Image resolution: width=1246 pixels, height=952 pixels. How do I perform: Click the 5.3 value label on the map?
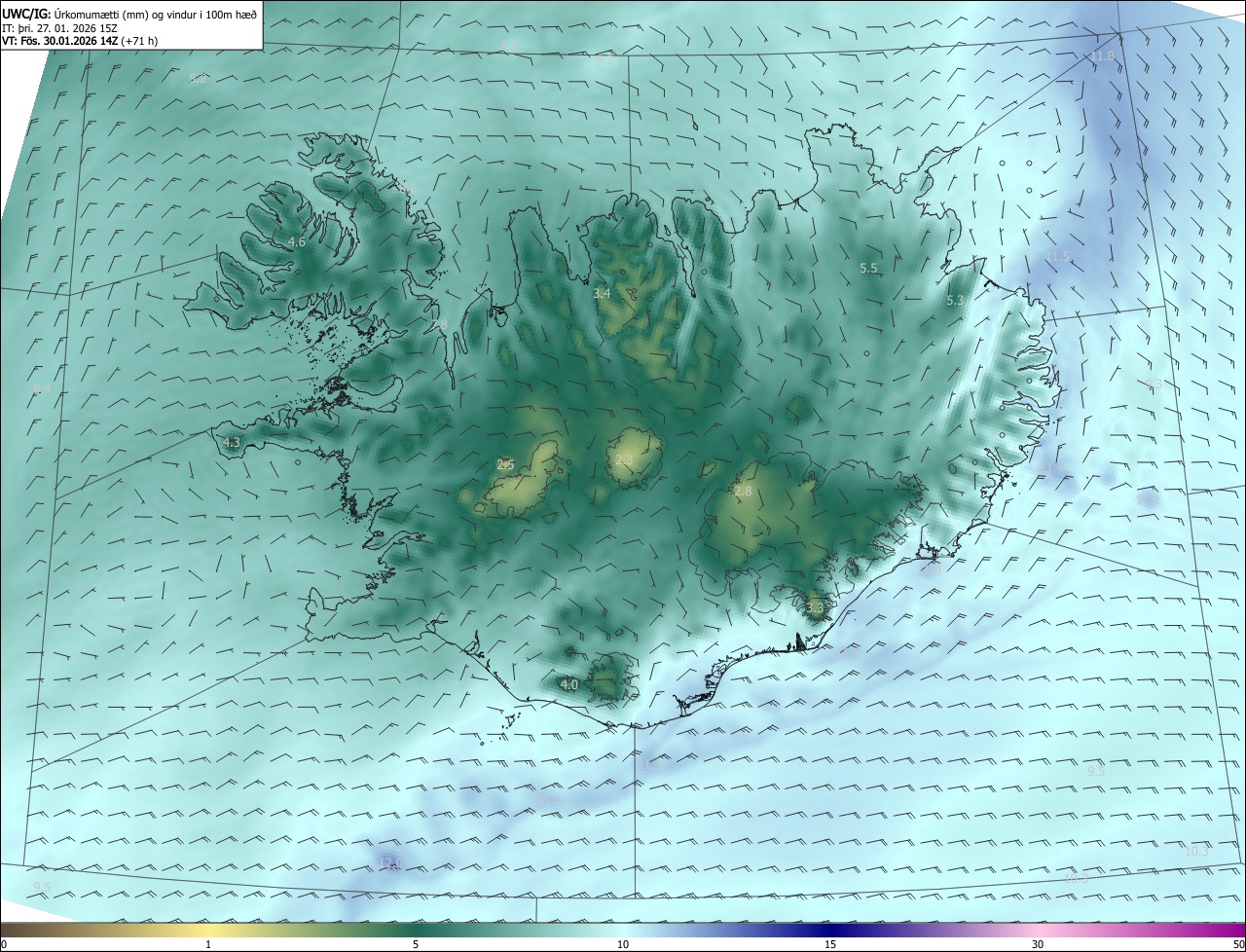[954, 301]
